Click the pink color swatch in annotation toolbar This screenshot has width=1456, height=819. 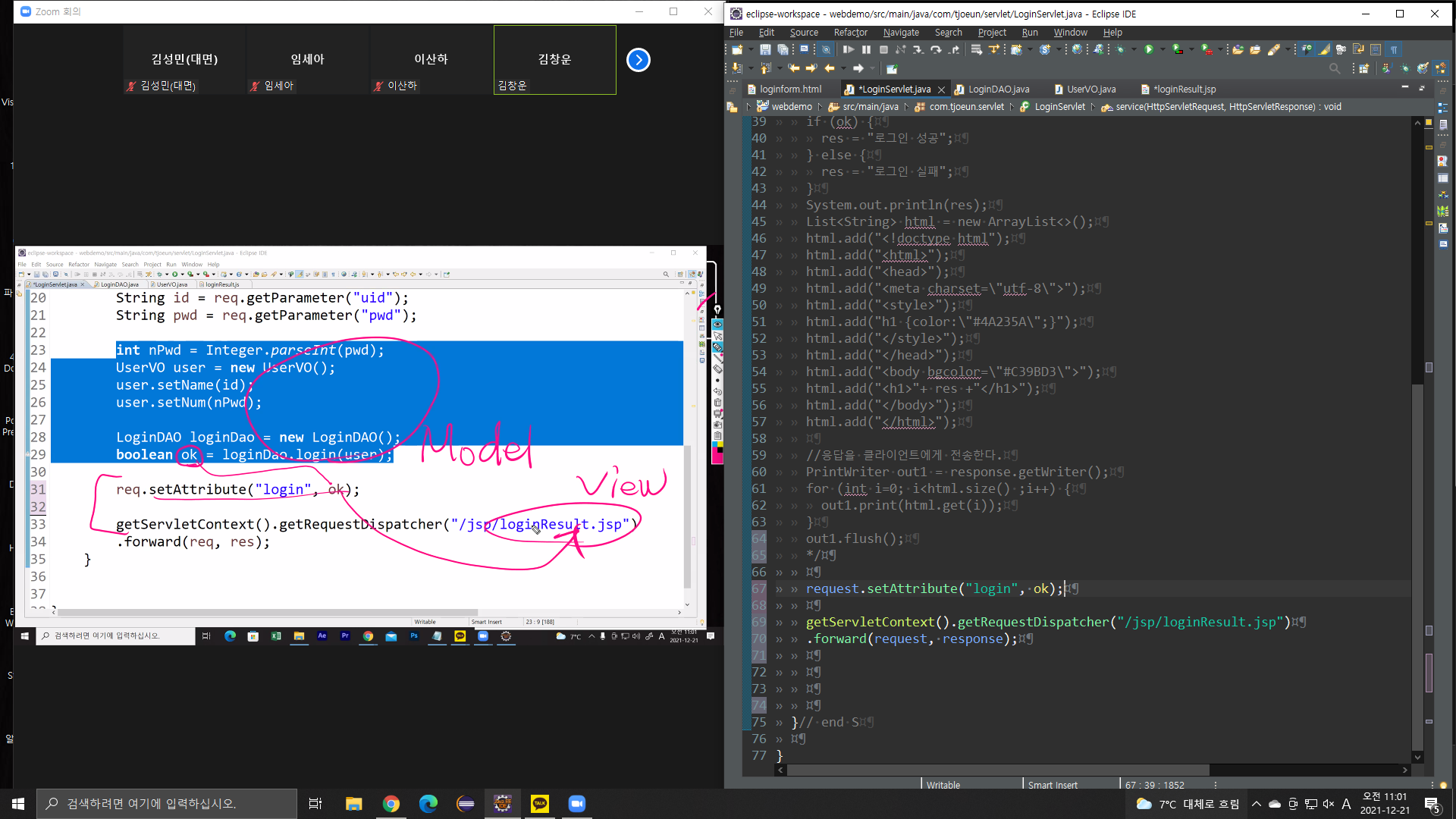point(717,457)
